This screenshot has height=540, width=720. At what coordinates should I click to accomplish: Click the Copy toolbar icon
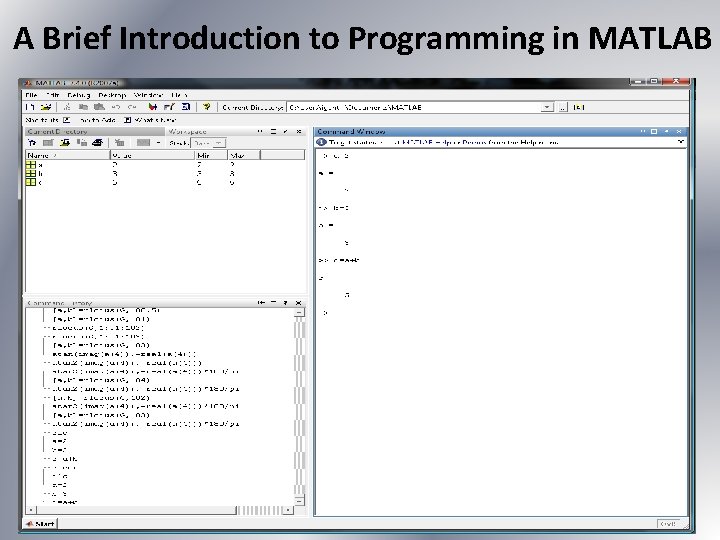83,107
